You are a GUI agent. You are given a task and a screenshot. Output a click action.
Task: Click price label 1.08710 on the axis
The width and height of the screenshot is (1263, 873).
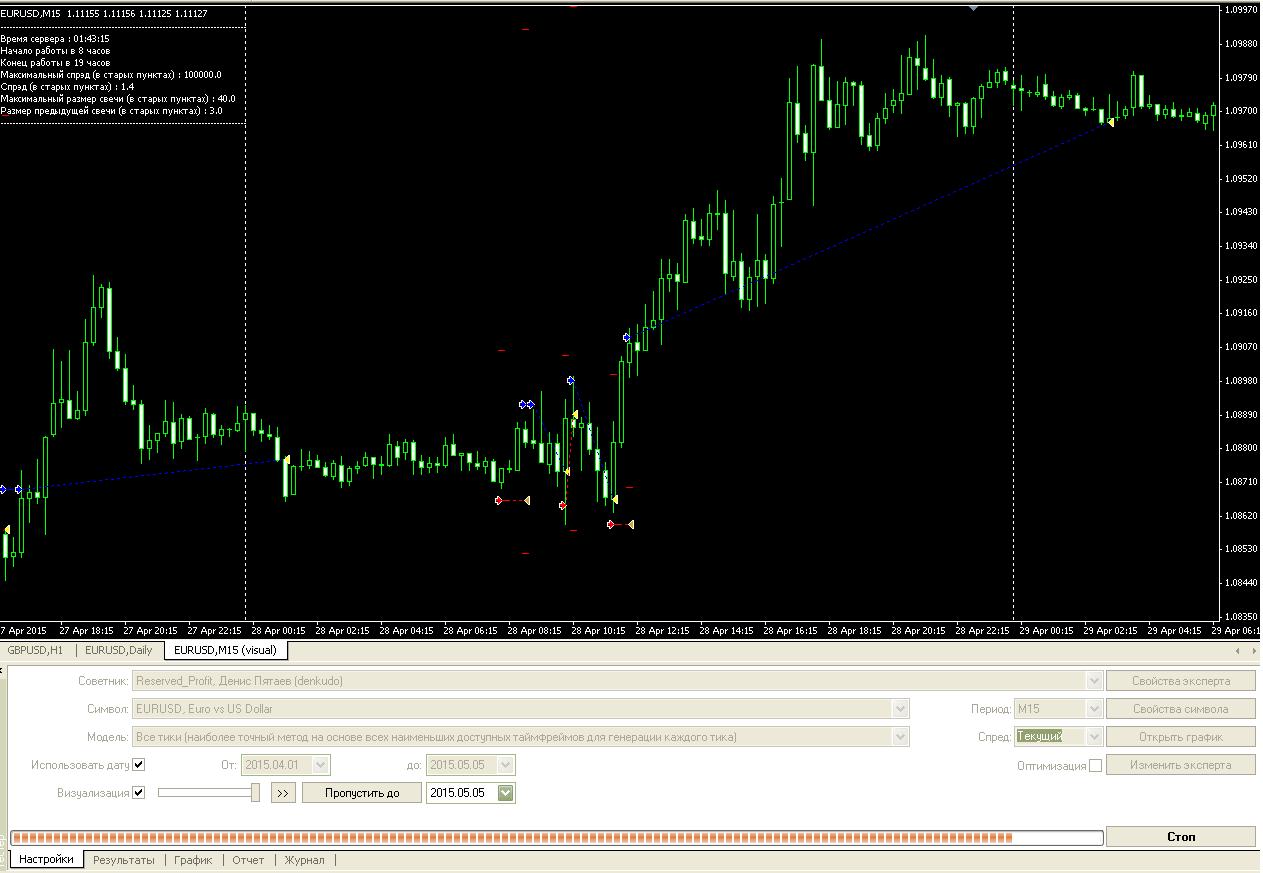[1241, 482]
